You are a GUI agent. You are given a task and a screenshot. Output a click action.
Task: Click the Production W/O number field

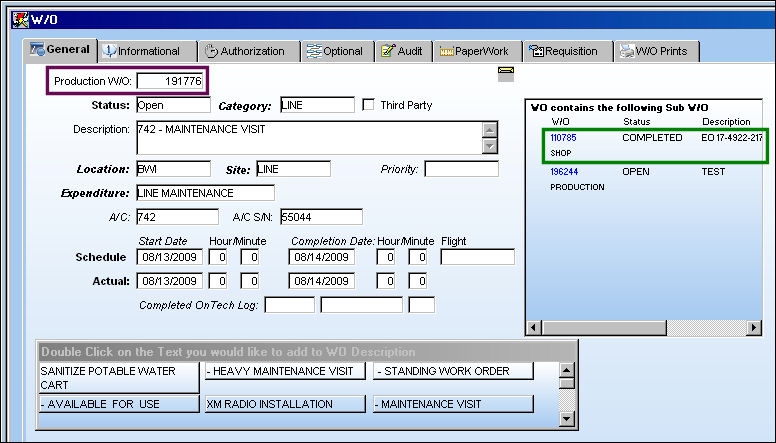170,81
